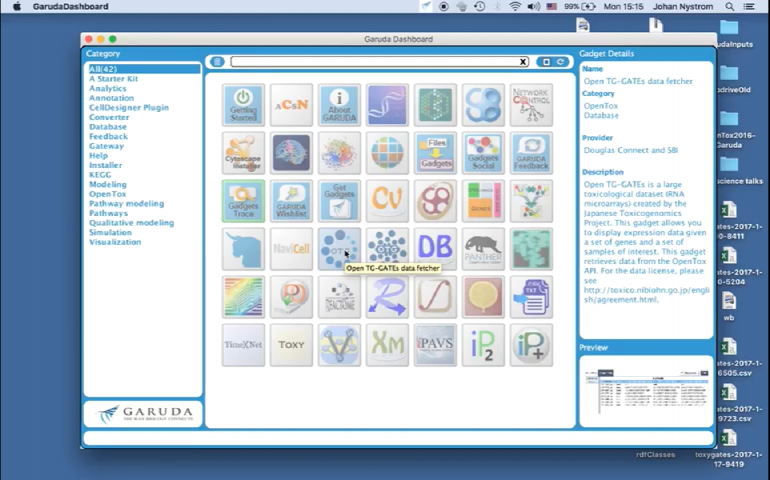This screenshot has height=480, width=770.
Task: Open the iP+ gadget icon
Action: (x=531, y=345)
